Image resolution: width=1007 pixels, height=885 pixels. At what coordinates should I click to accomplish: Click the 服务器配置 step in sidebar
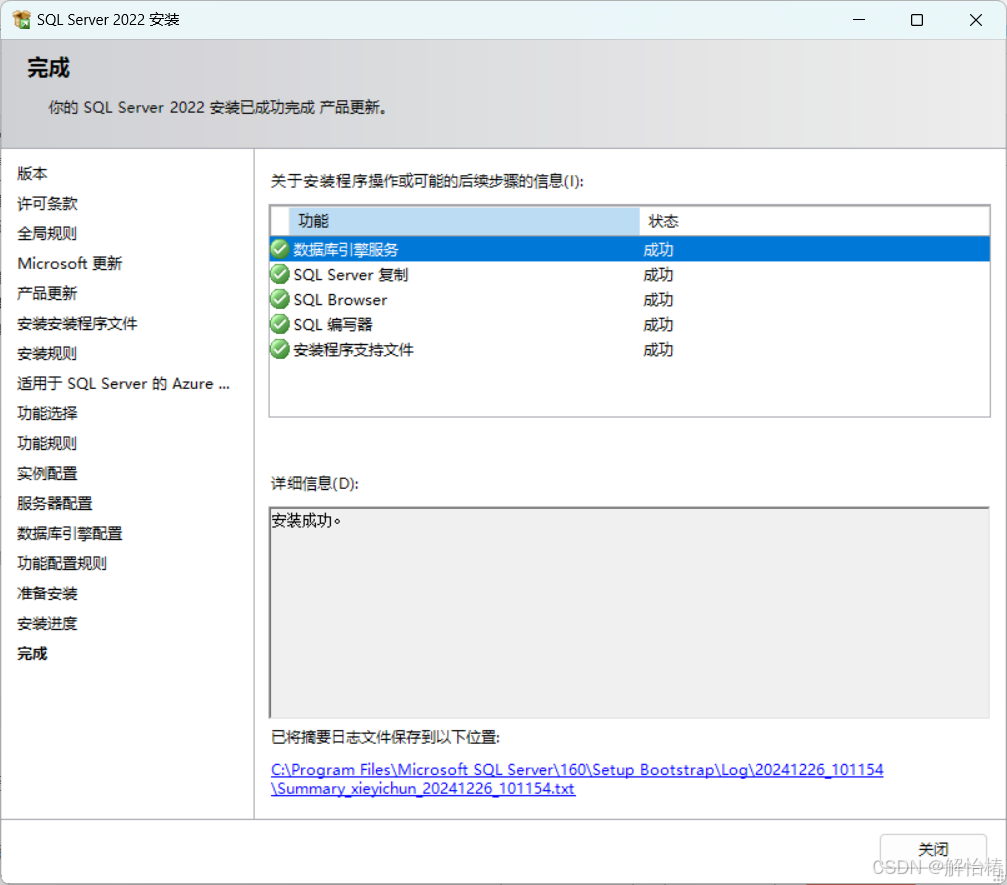[x=55, y=503]
